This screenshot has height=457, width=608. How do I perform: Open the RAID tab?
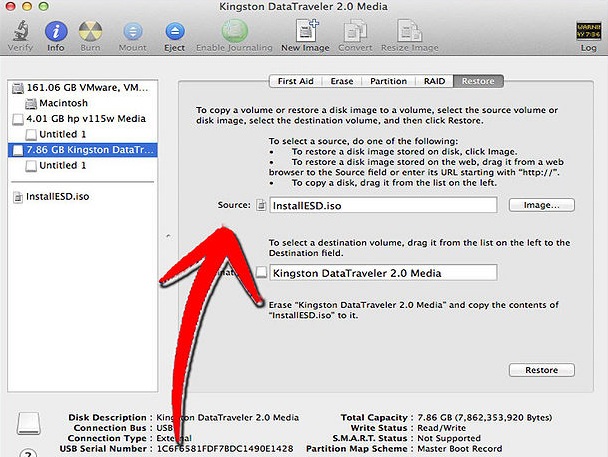pyautogui.click(x=434, y=81)
